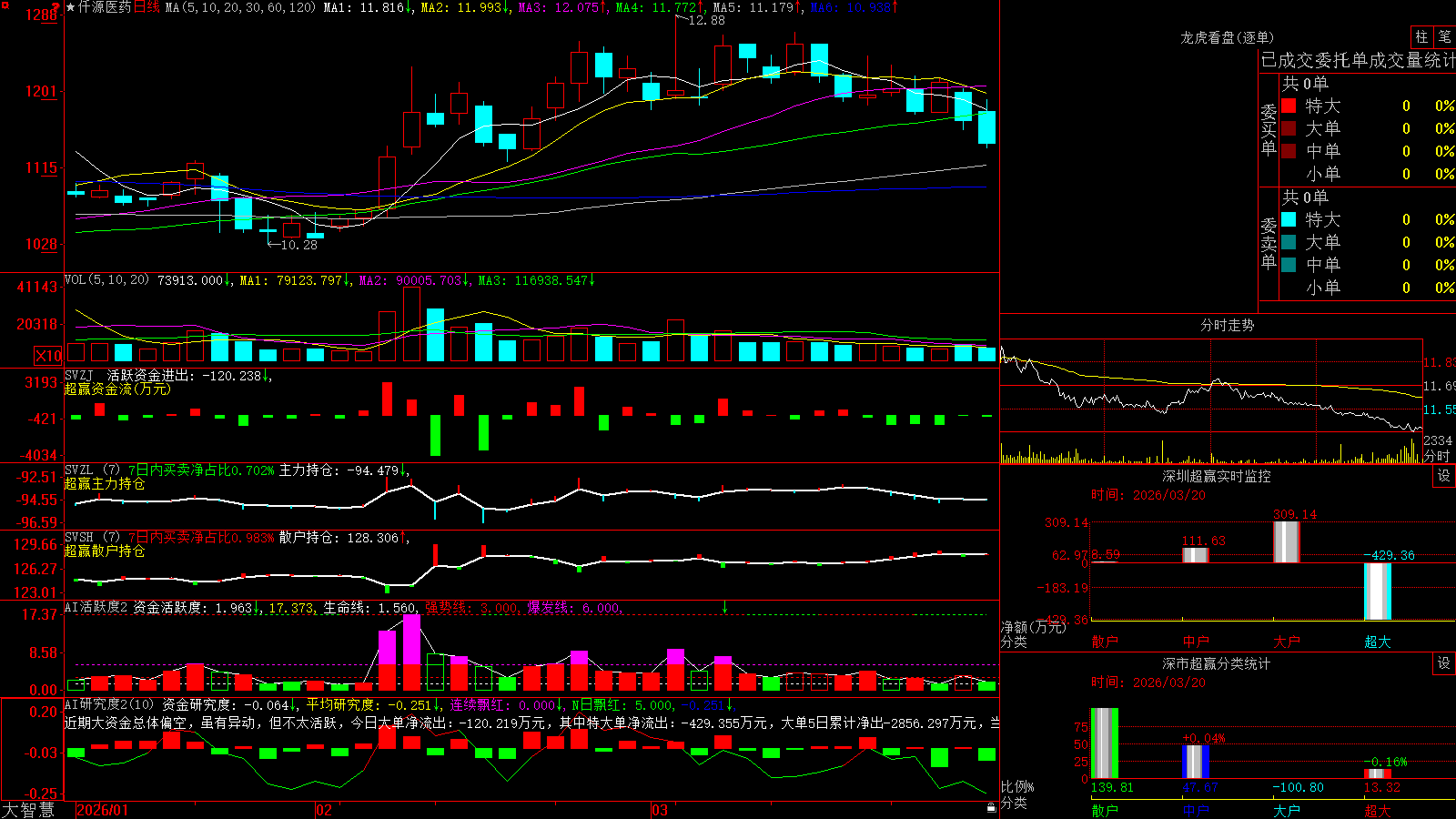
Task: Click the 大智慧 logo in the corner
Action: point(28,810)
